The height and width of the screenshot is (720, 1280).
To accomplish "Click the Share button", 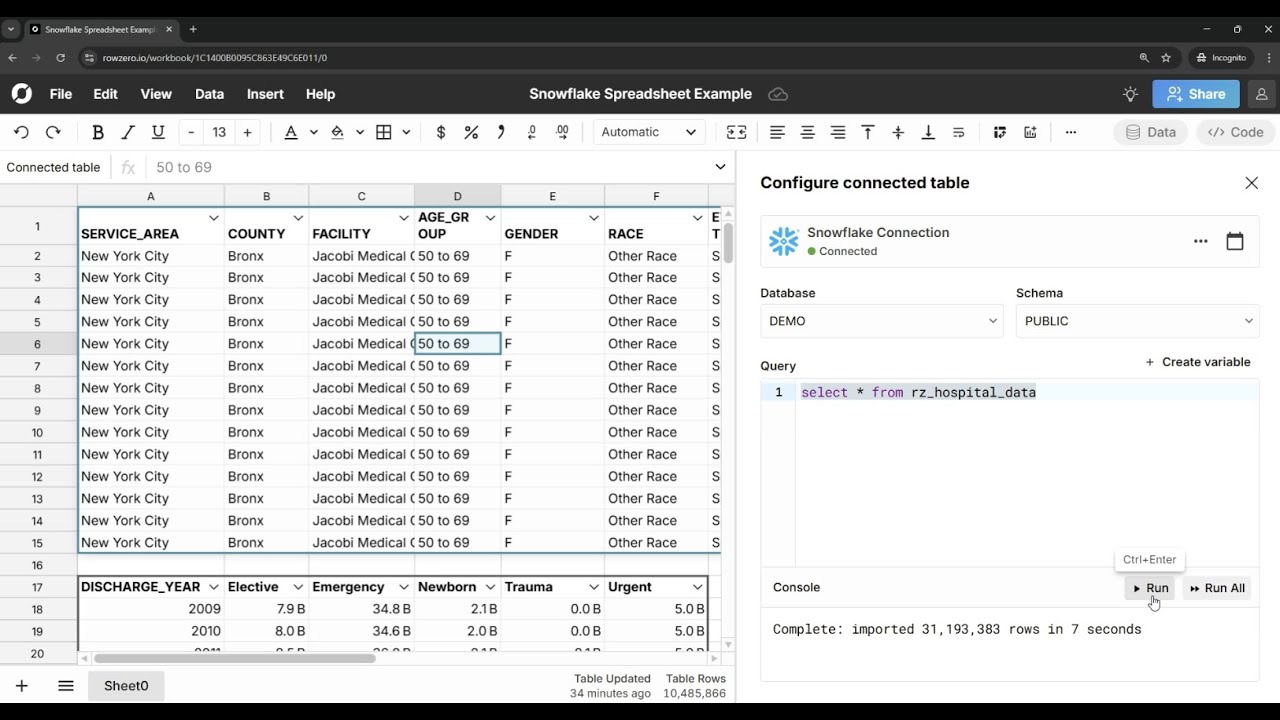I will point(1196,94).
